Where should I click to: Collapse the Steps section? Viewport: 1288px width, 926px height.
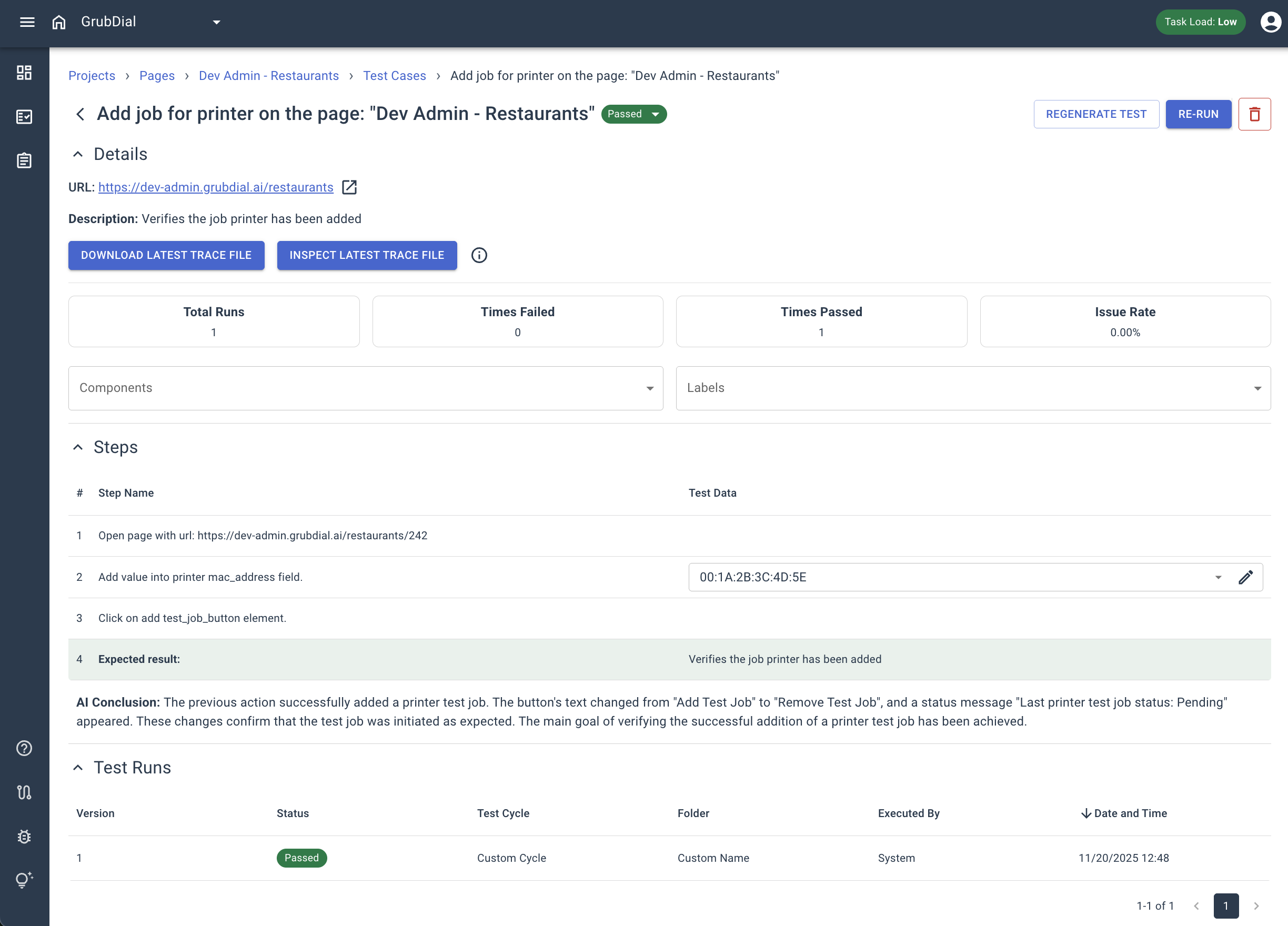tap(78, 447)
